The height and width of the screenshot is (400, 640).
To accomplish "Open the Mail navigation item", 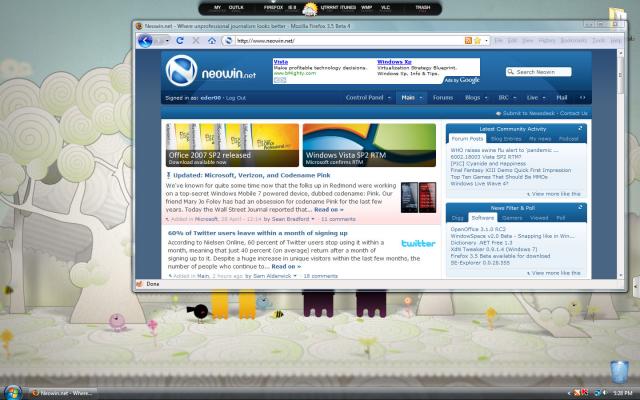I will [562, 98].
